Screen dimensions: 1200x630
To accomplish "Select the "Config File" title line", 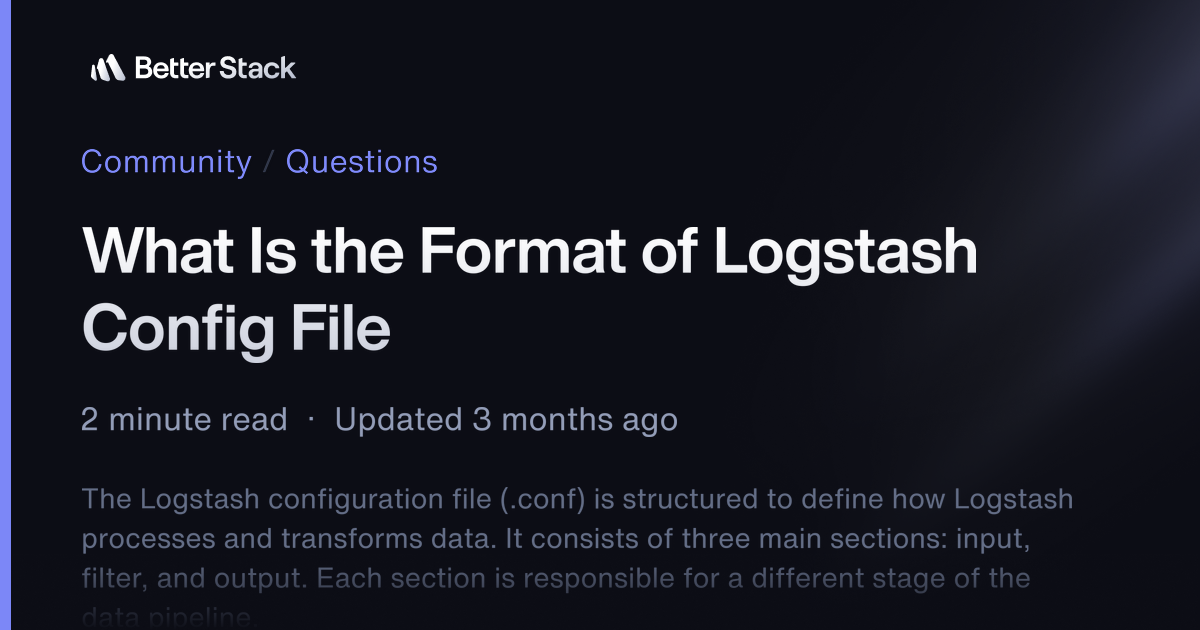I will [x=236, y=328].
